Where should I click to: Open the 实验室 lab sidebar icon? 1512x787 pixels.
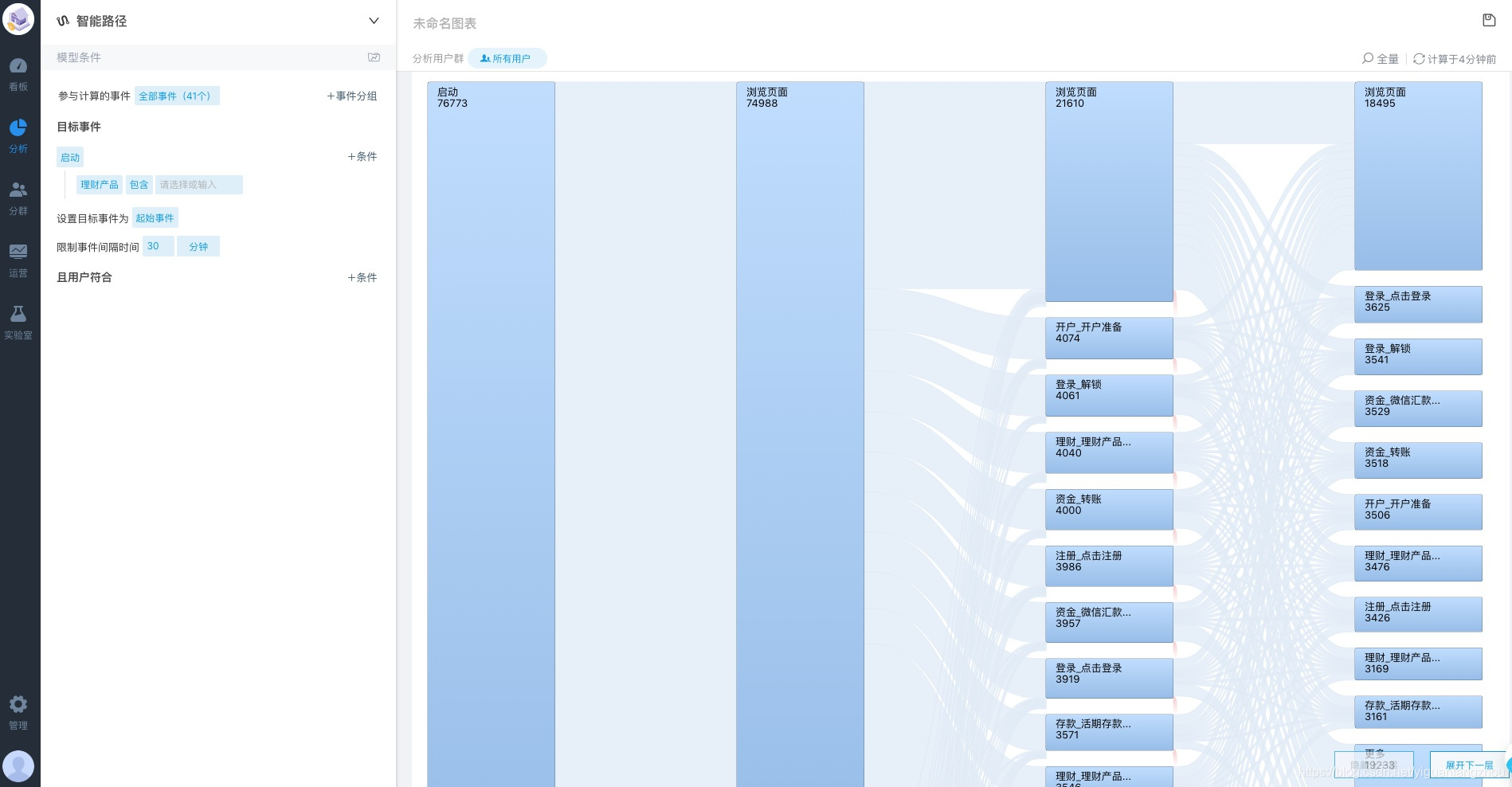(x=18, y=323)
